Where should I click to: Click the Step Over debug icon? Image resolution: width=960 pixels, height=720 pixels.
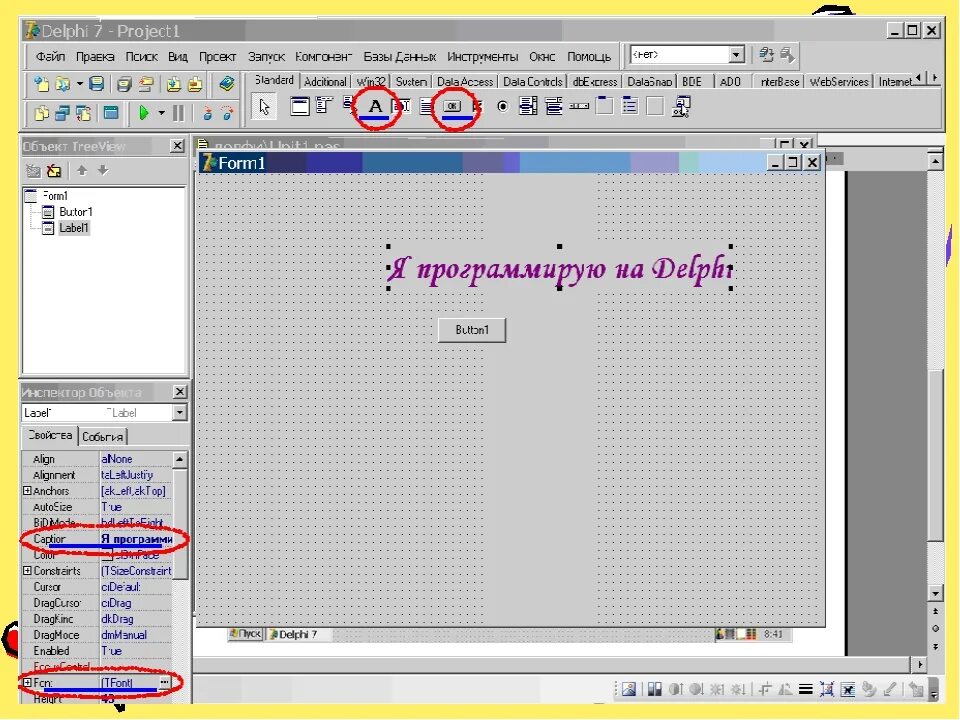tap(228, 113)
